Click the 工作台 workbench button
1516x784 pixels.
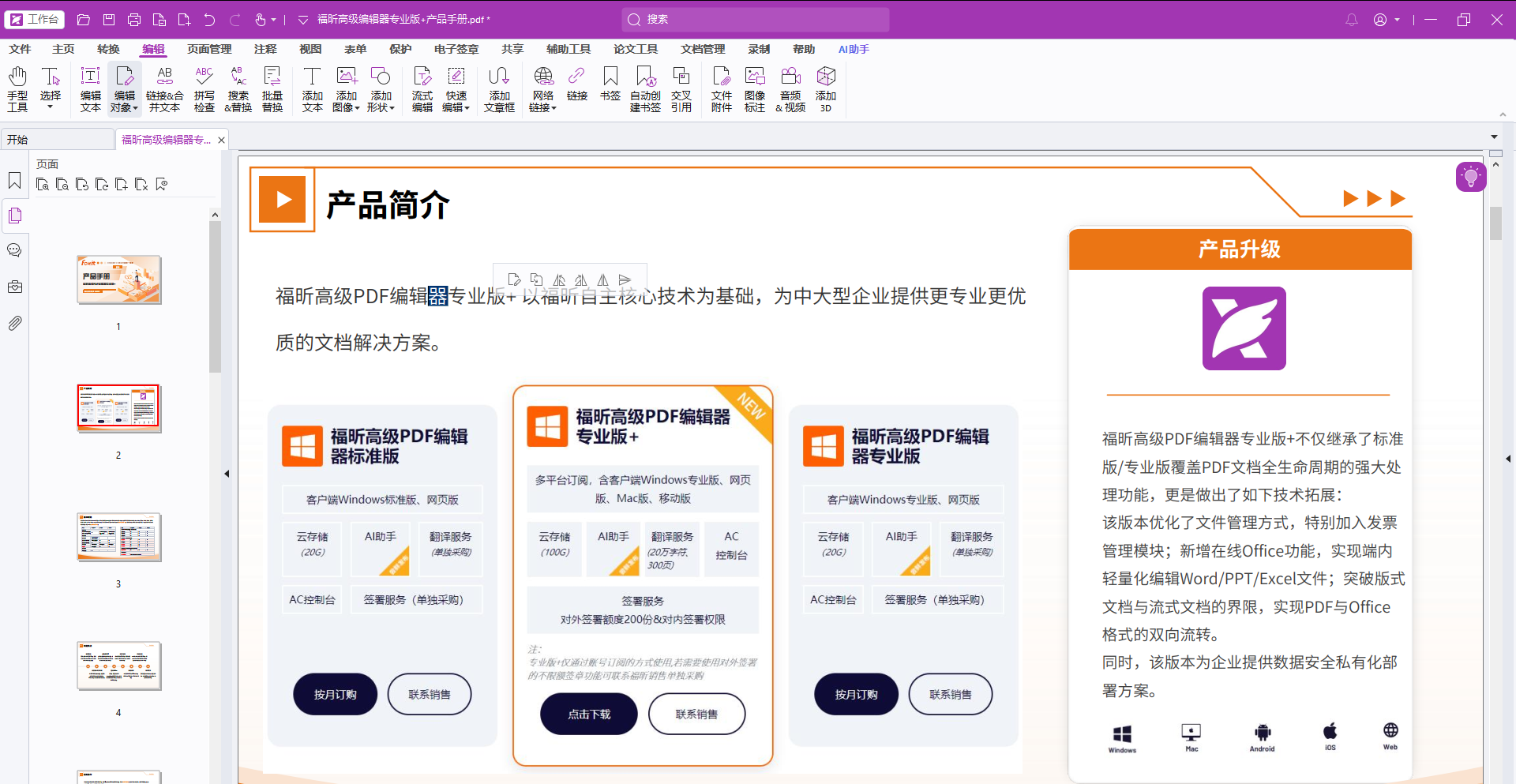35,19
